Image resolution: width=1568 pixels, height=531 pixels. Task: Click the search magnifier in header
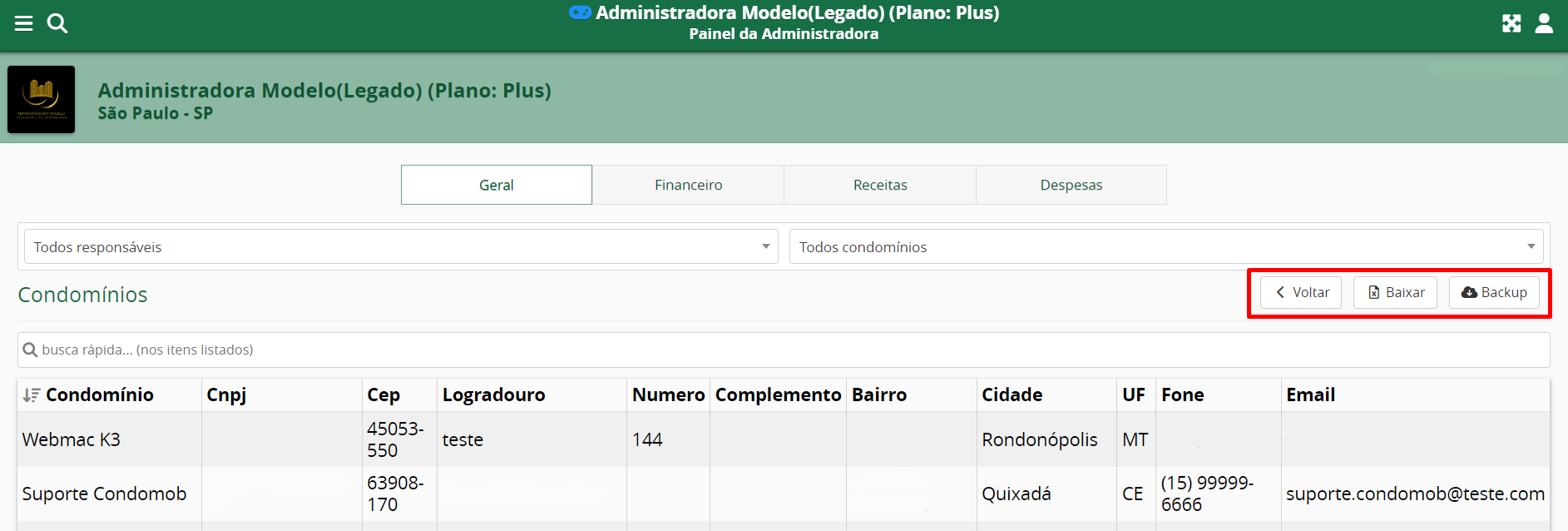[57, 23]
